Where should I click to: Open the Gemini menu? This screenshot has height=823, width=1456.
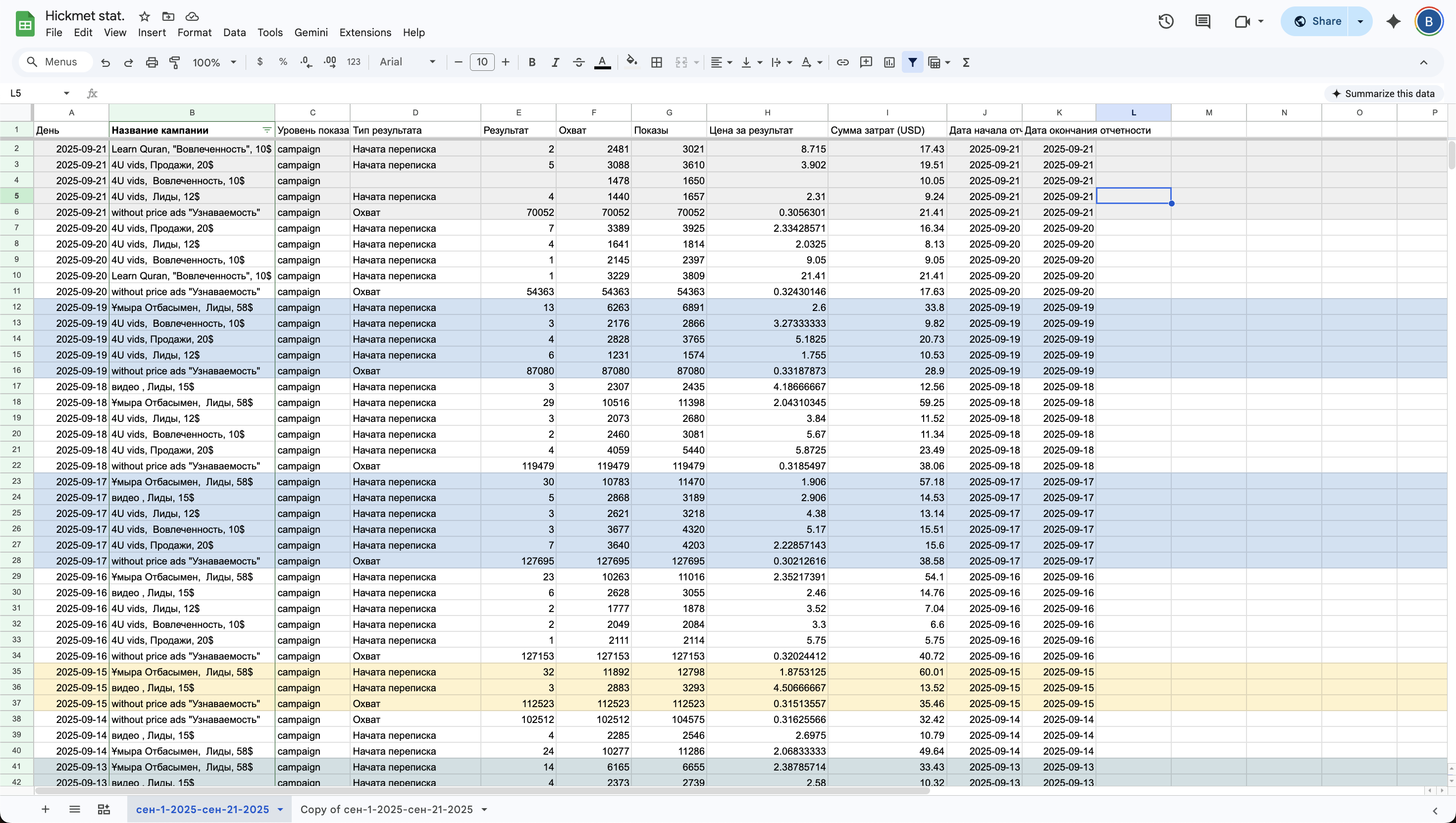(x=311, y=33)
